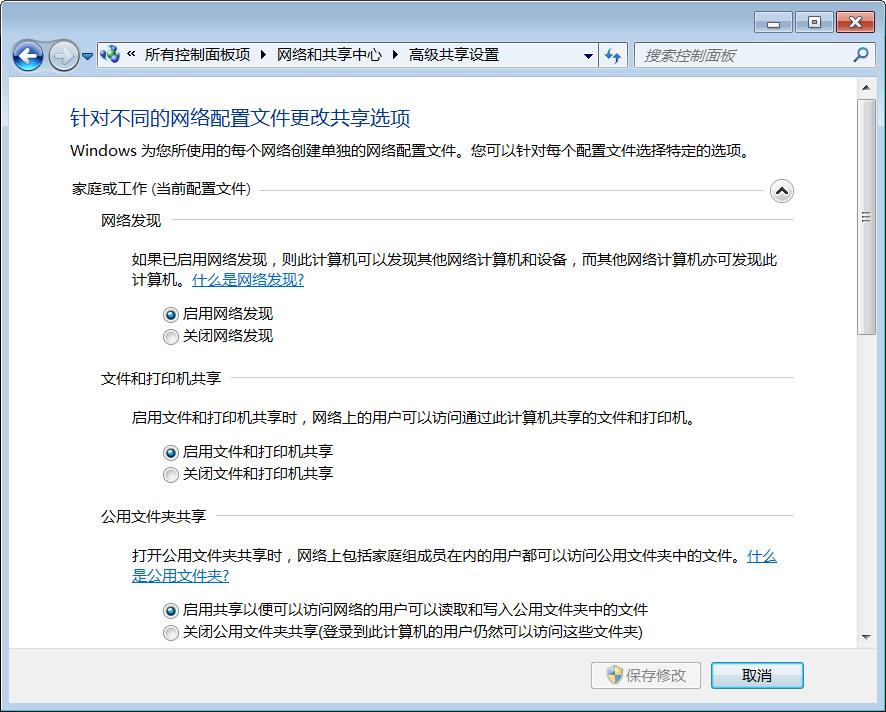Image resolution: width=886 pixels, height=712 pixels.
Task: Select 高级共享设置 in the breadcrumb
Action: click(455, 55)
